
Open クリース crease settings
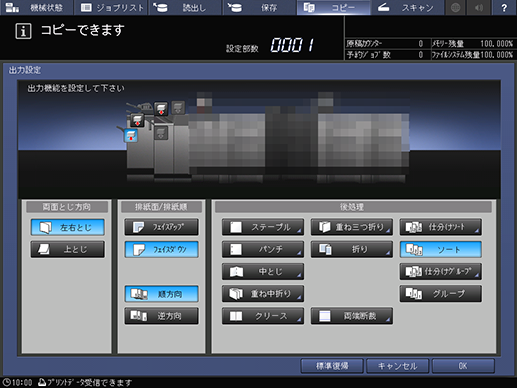[x=263, y=316]
